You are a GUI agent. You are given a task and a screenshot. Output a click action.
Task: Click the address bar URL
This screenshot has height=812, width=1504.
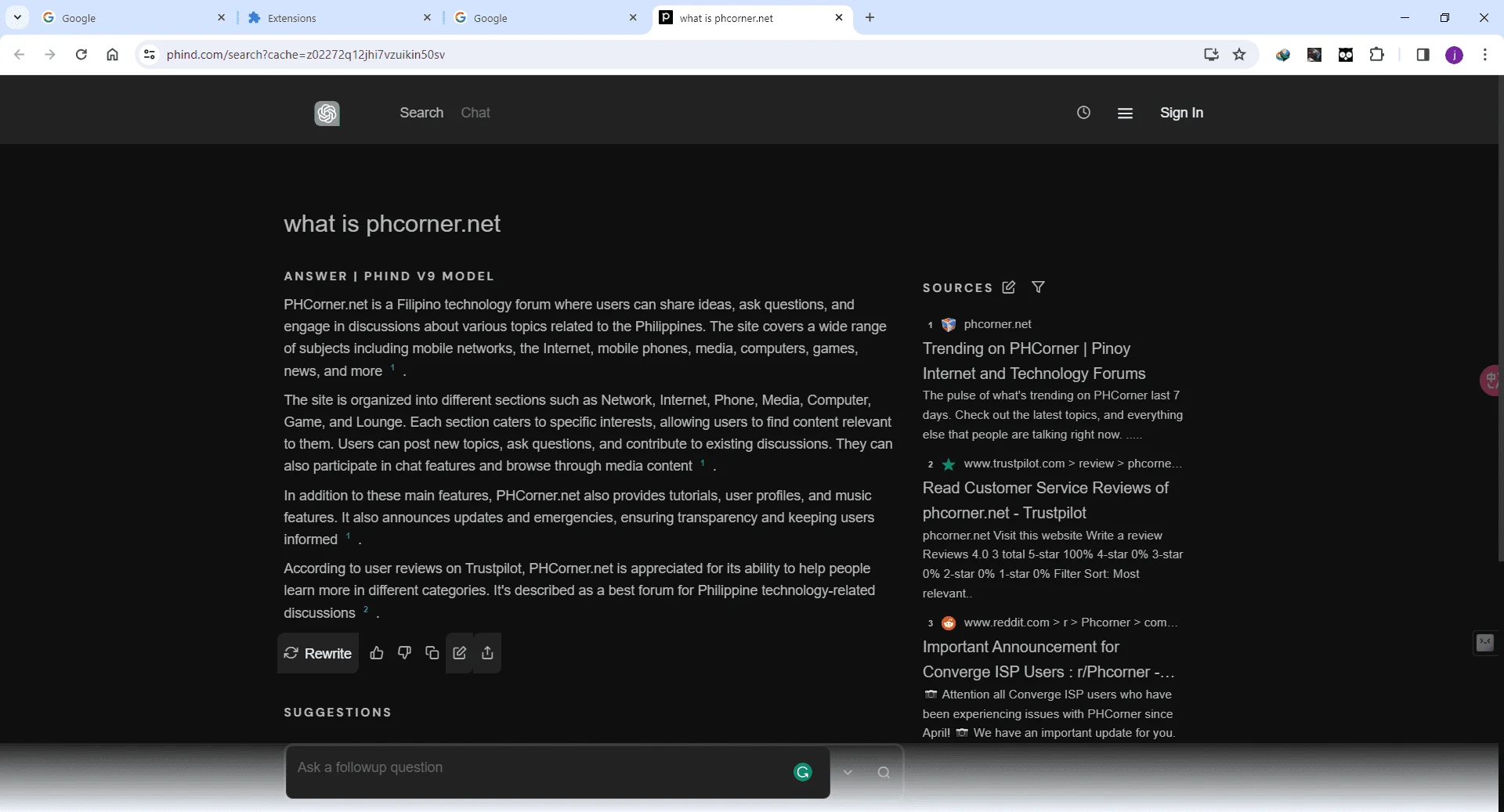click(305, 54)
